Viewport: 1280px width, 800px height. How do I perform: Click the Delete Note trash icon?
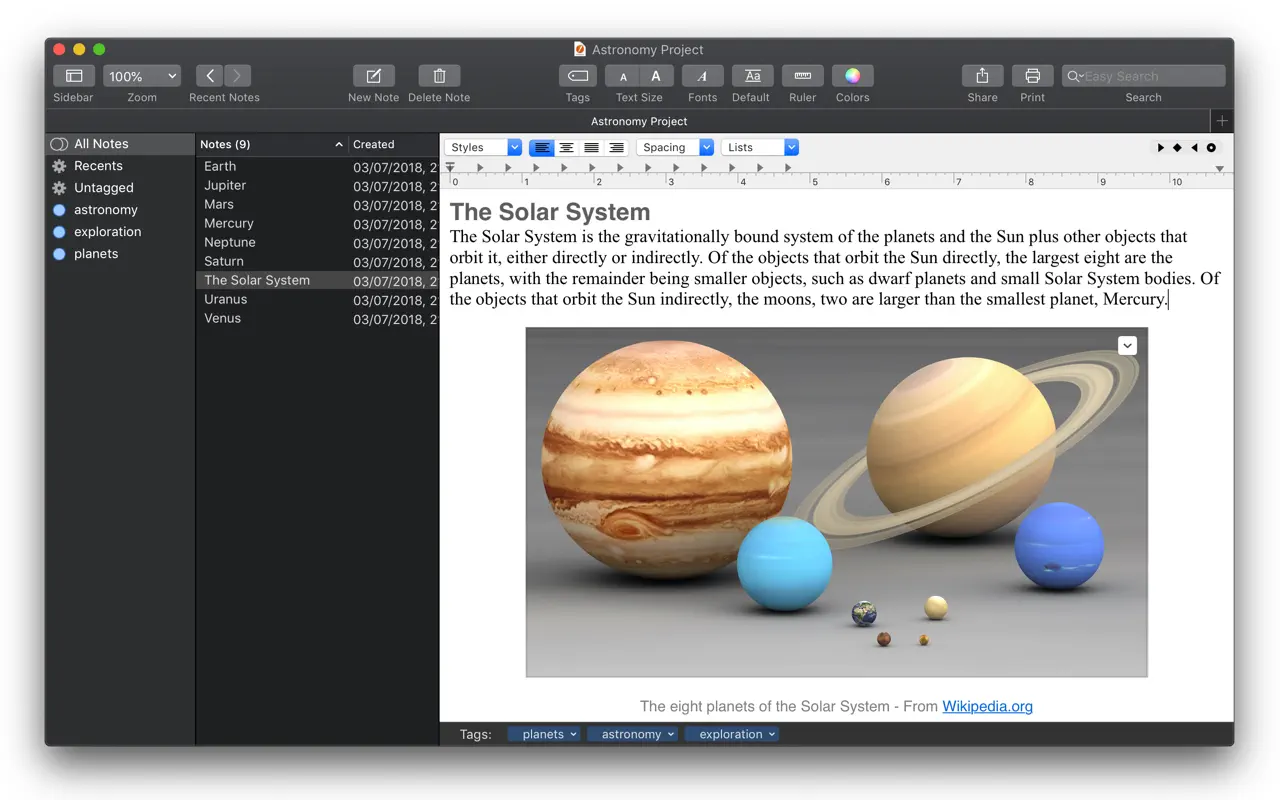point(439,76)
